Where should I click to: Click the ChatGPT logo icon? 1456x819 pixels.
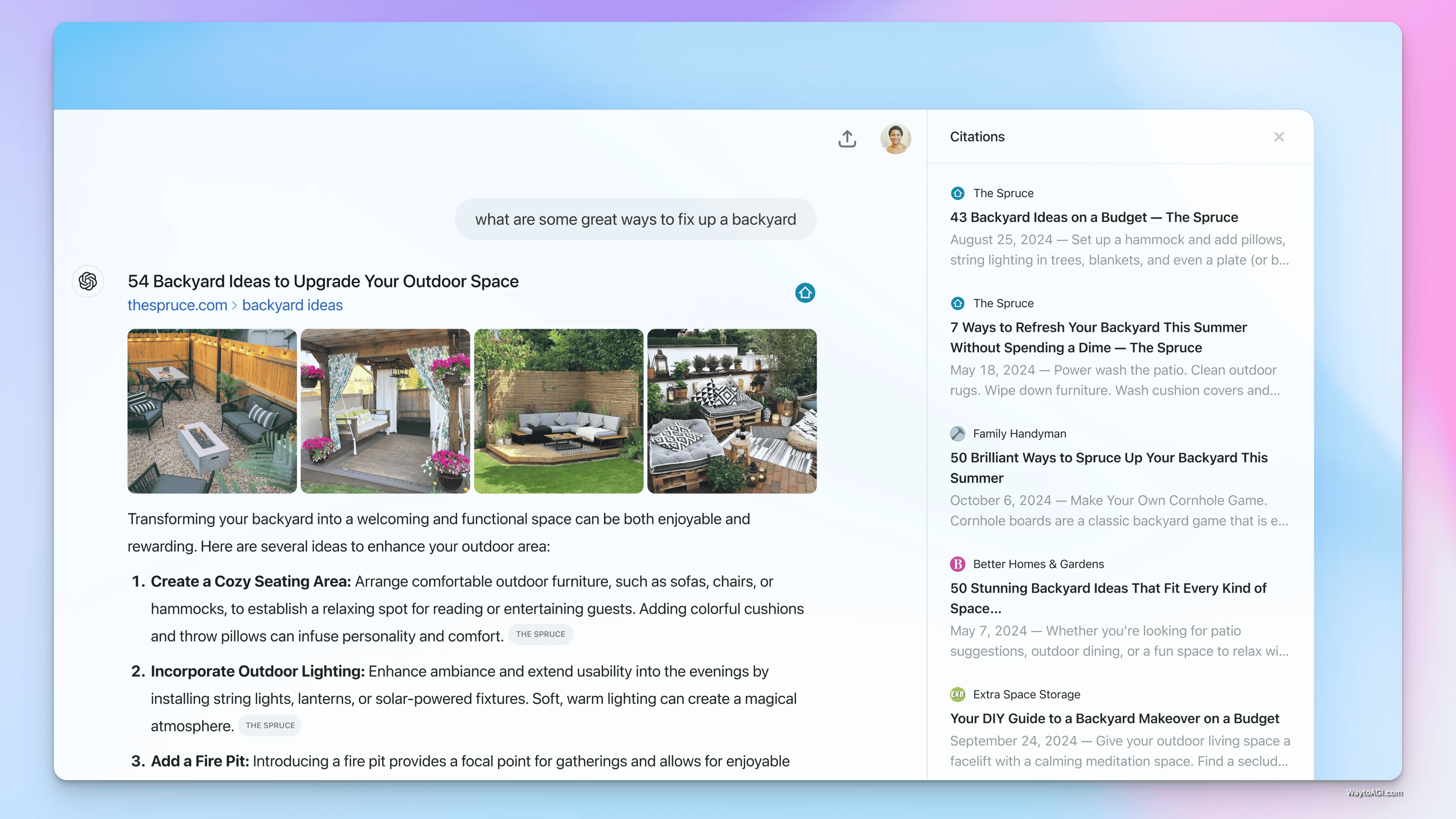(88, 281)
